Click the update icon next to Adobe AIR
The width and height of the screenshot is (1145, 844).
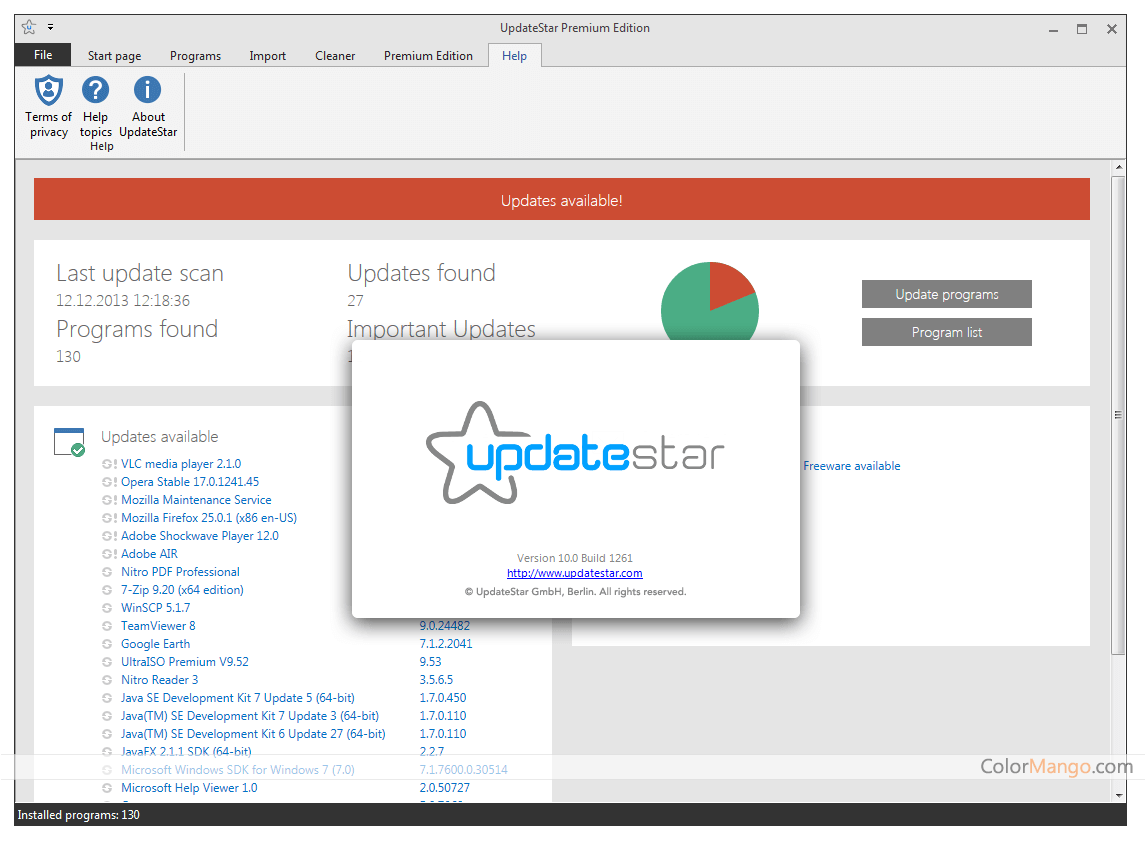109,554
